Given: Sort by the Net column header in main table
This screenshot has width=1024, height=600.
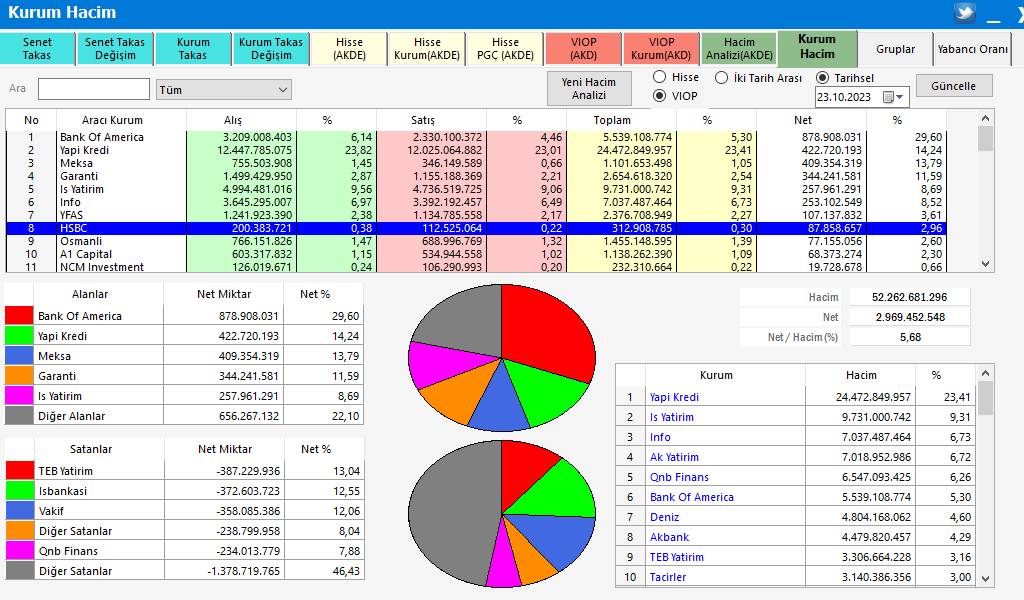Looking at the screenshot, I should point(803,120).
